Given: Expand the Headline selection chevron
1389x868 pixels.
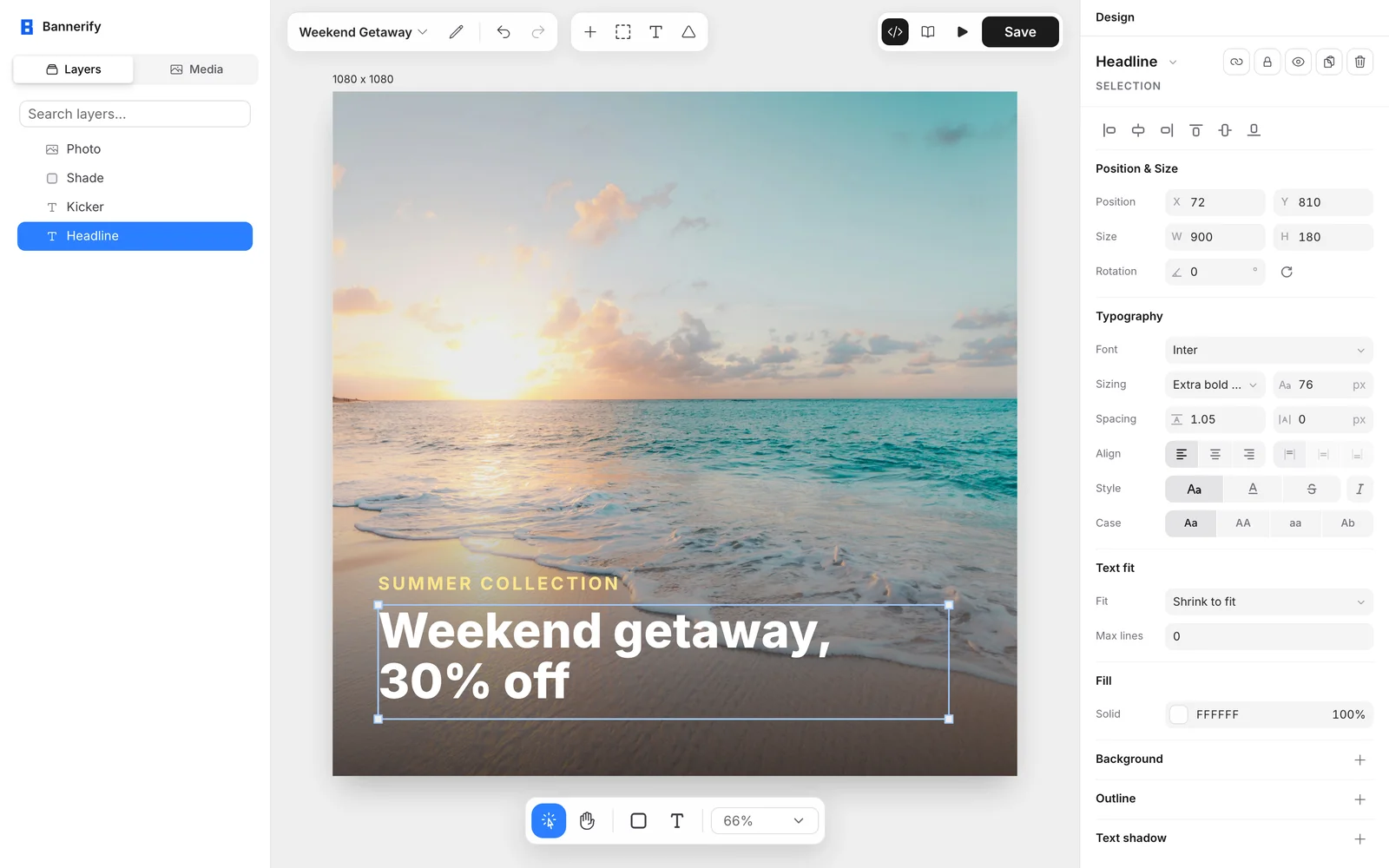Looking at the screenshot, I should click(x=1173, y=62).
